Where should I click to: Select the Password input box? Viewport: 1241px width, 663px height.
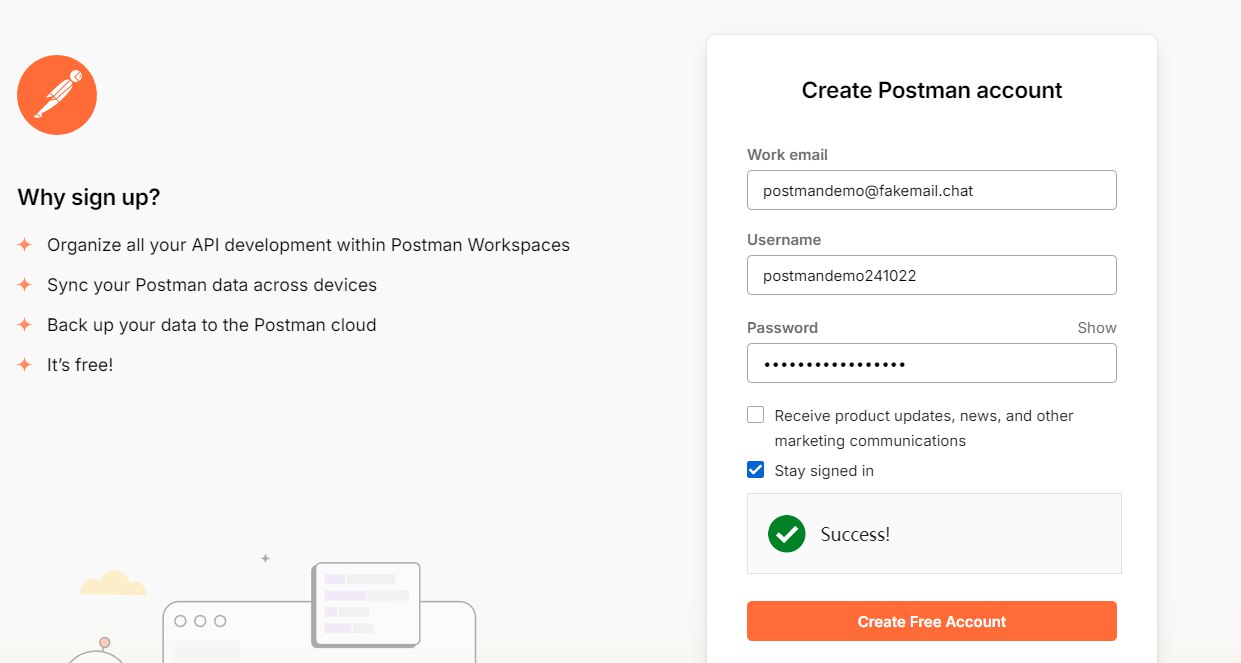[x=931, y=363]
